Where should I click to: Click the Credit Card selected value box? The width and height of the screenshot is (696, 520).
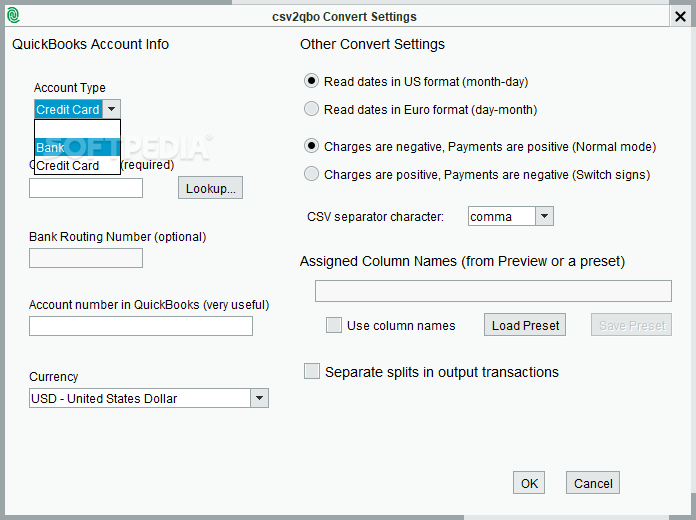click(x=69, y=109)
